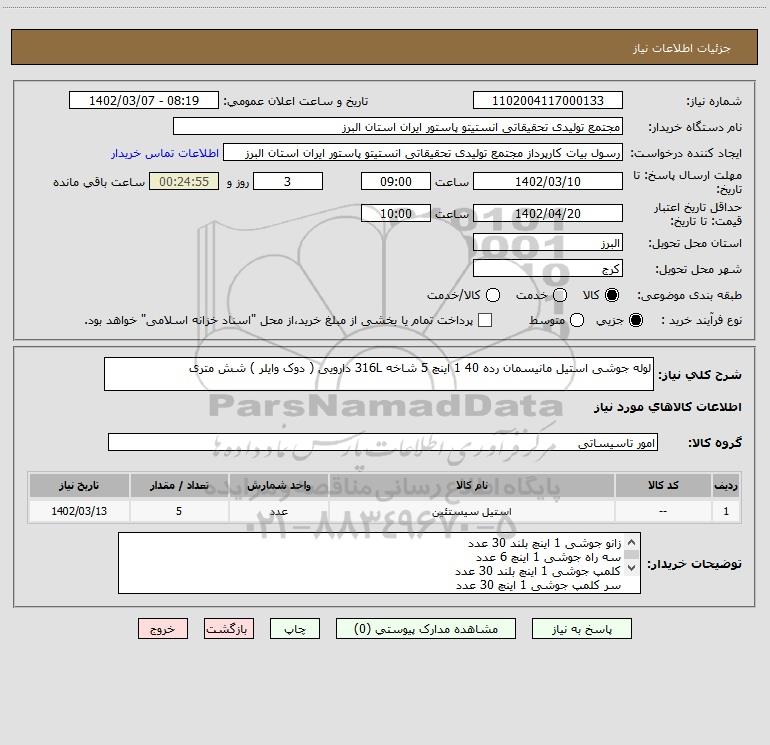Click the buyer notes line سر کلمپ جوشی
The width and height of the screenshot is (770, 745).
click(538, 585)
